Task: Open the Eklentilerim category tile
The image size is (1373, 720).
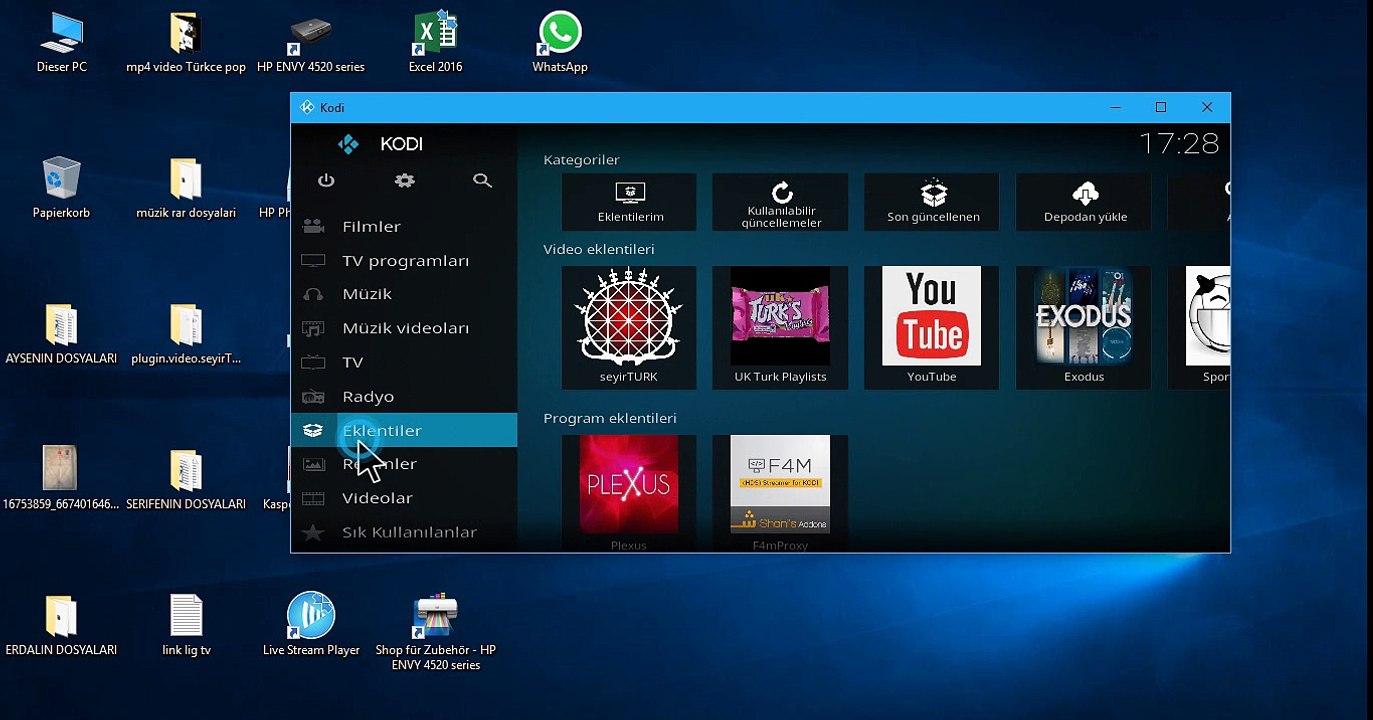Action: click(630, 202)
